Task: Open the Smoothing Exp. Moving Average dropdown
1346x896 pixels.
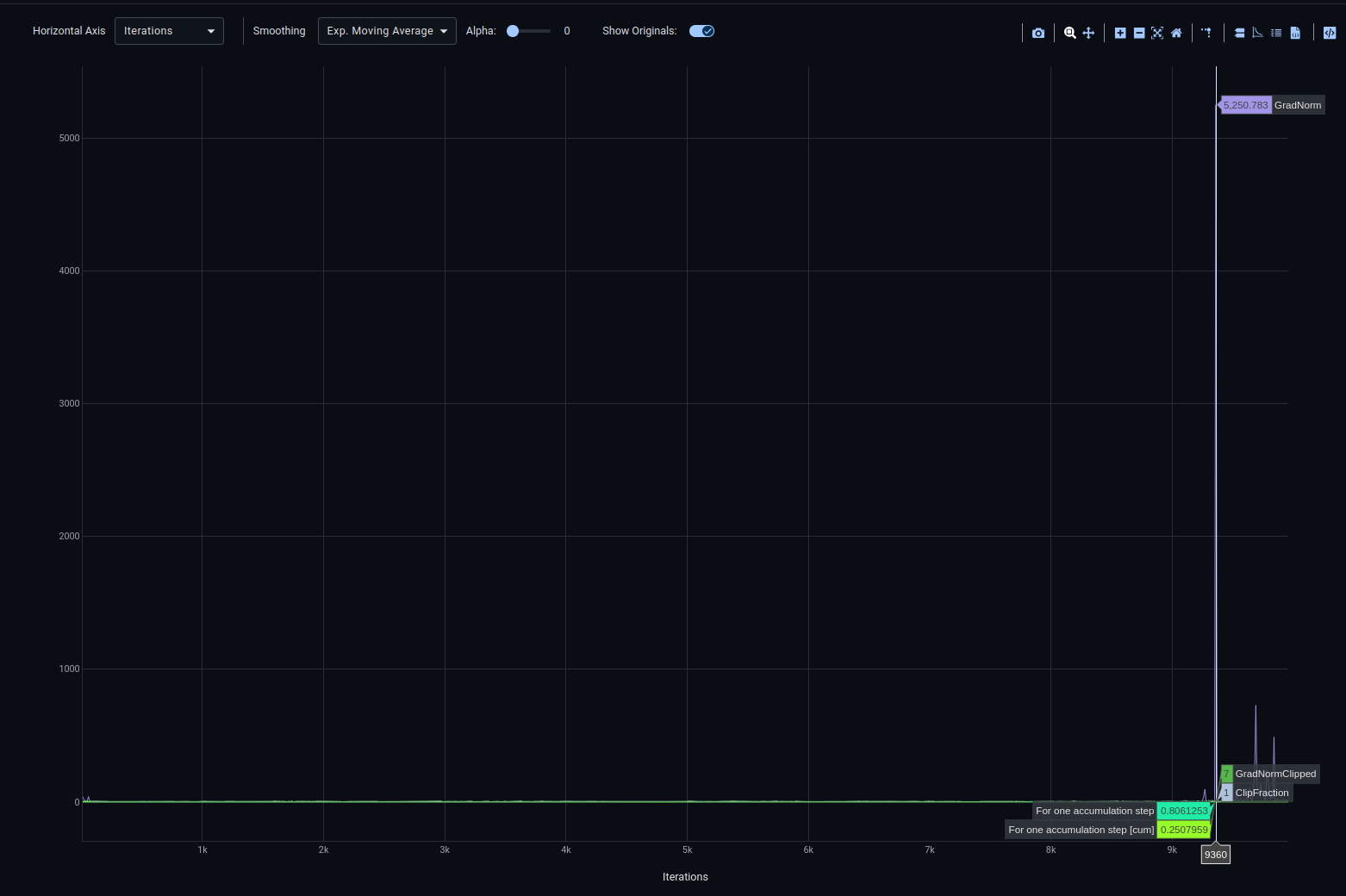Action: click(x=387, y=31)
